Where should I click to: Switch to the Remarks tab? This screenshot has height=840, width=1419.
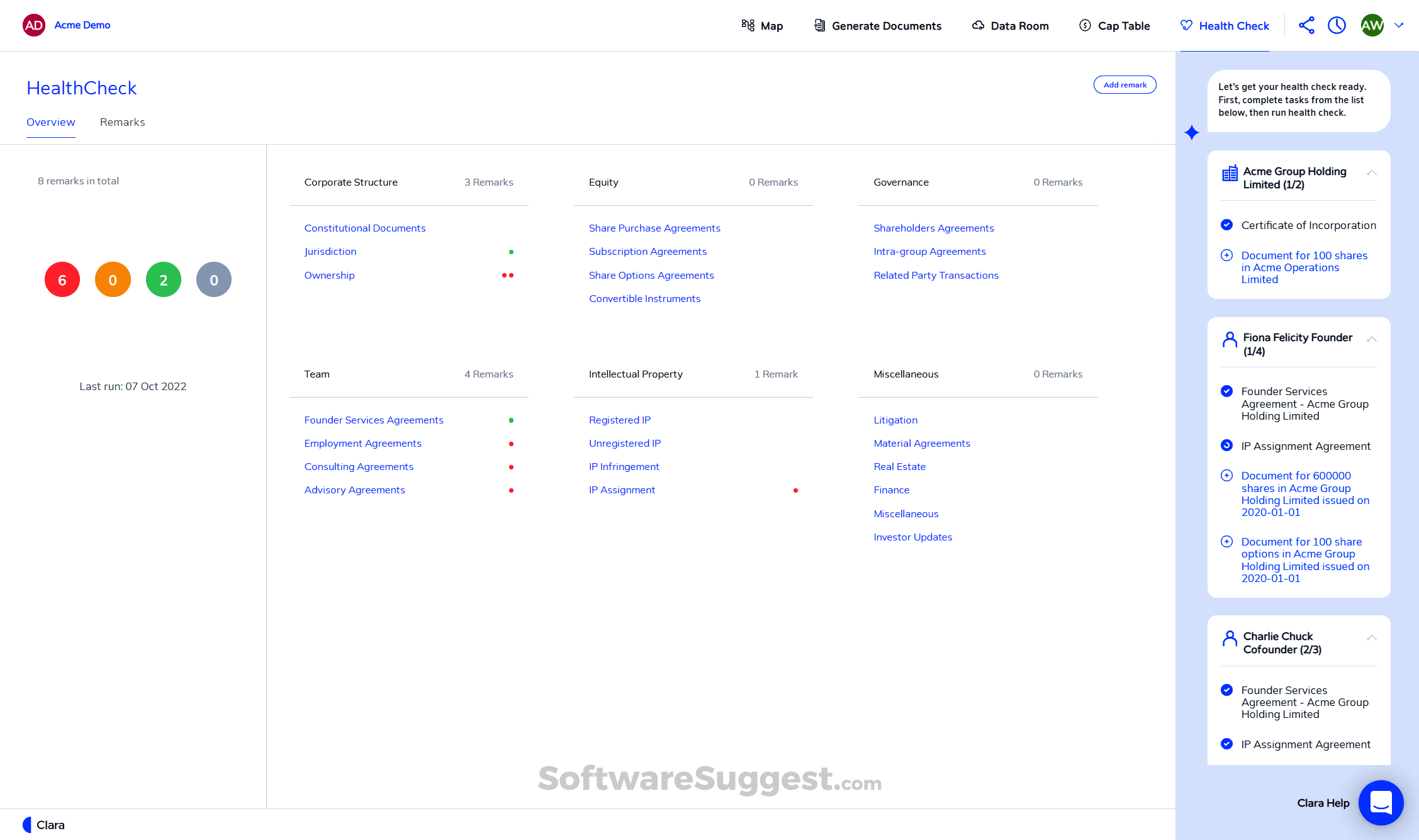(x=122, y=122)
